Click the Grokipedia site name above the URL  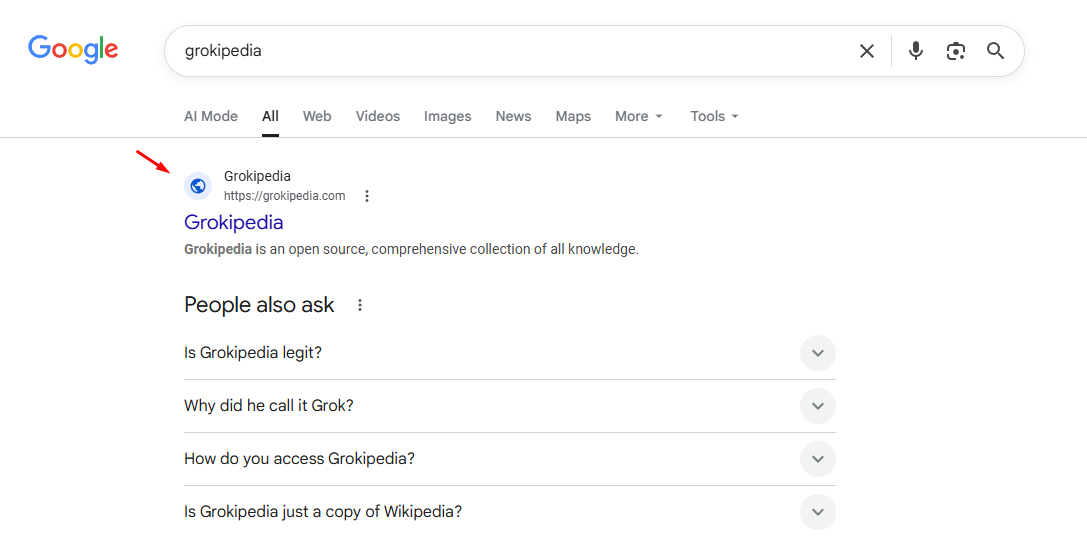point(257,177)
